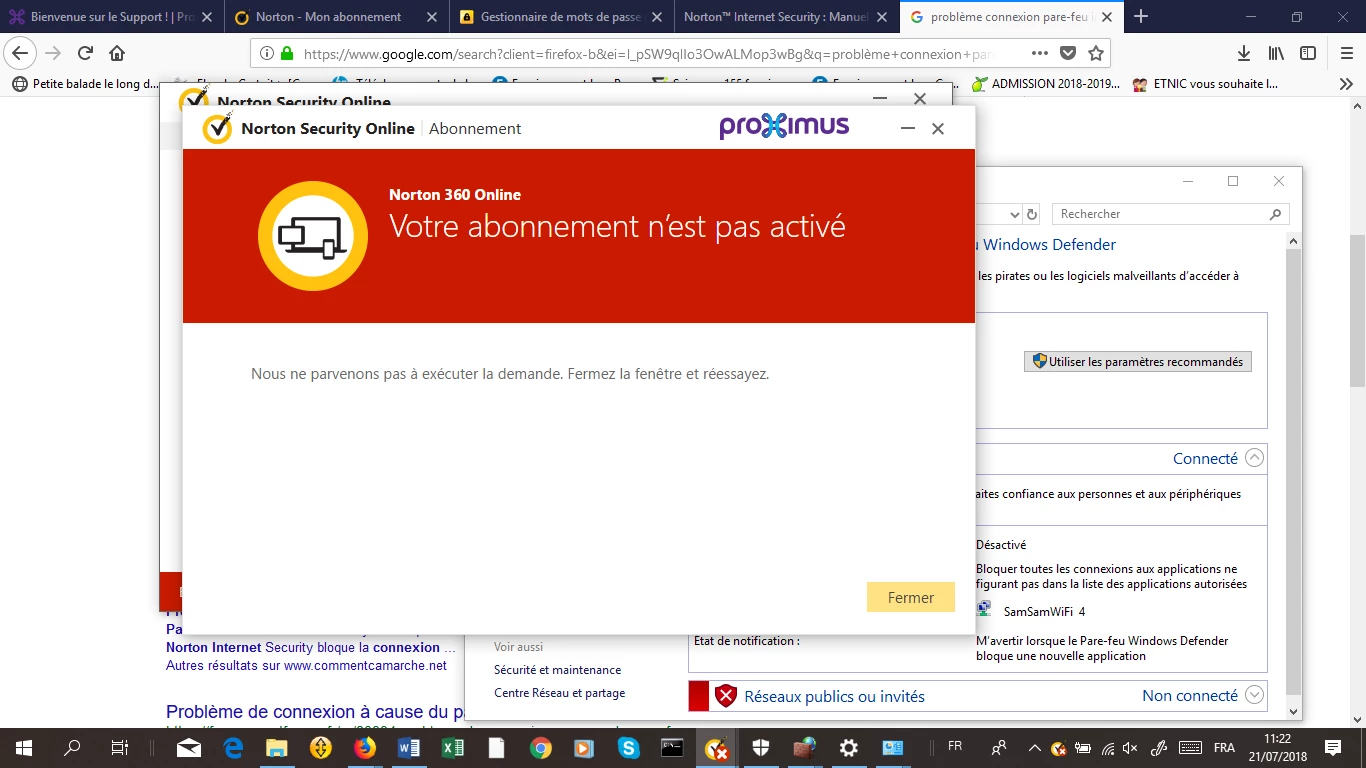1366x768 pixels.
Task: Open Mail app from taskbar
Action: [188, 748]
